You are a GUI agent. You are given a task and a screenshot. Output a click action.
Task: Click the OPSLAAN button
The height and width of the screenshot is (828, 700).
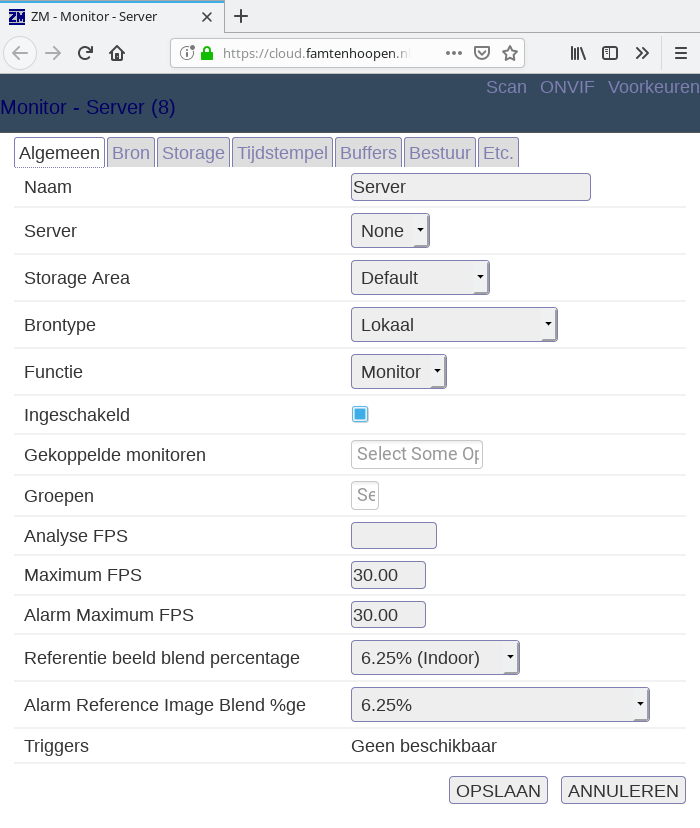tap(498, 791)
